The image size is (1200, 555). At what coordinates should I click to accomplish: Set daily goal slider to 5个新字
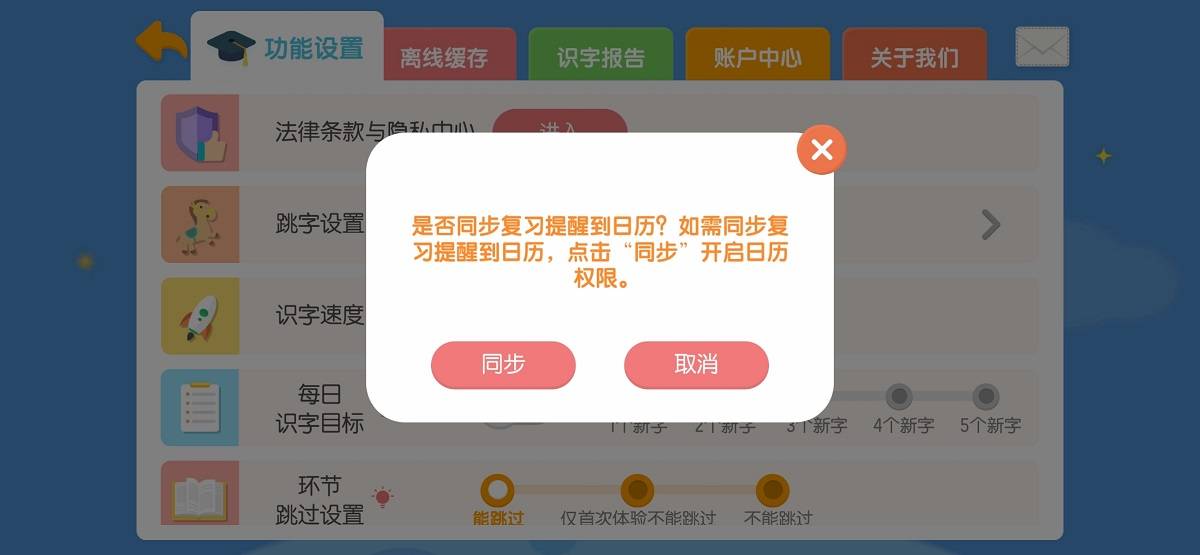(x=986, y=397)
